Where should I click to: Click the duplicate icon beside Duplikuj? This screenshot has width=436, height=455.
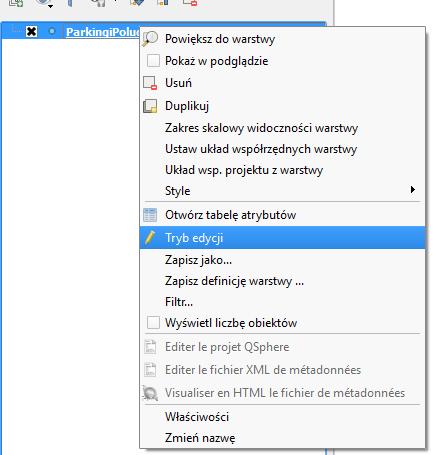[x=150, y=106]
